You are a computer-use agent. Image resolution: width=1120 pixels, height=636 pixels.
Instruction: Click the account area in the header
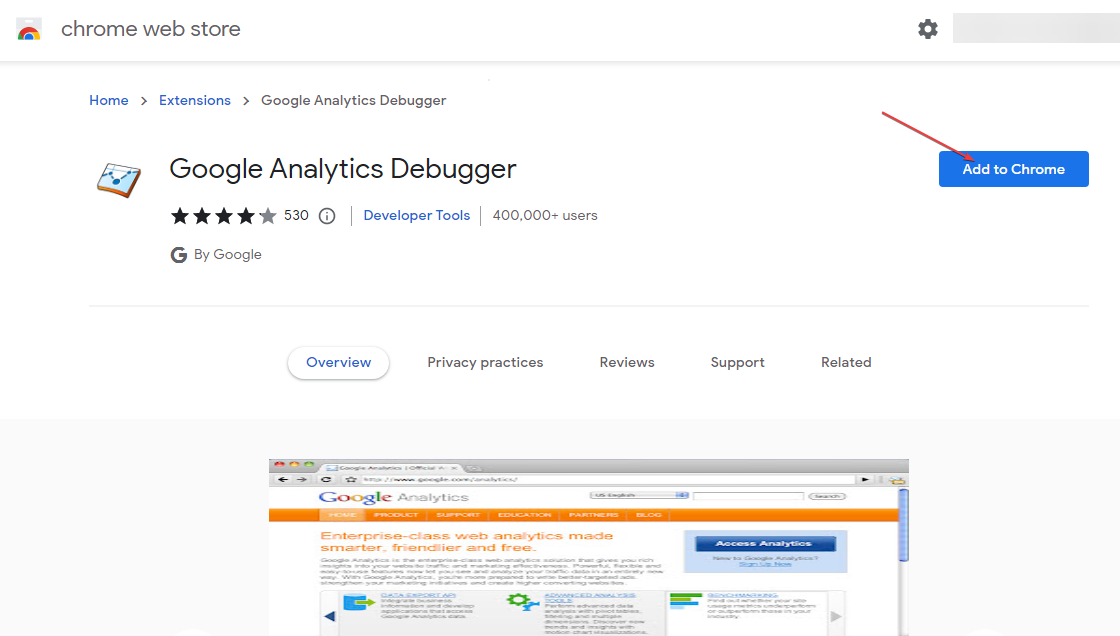tap(1036, 29)
